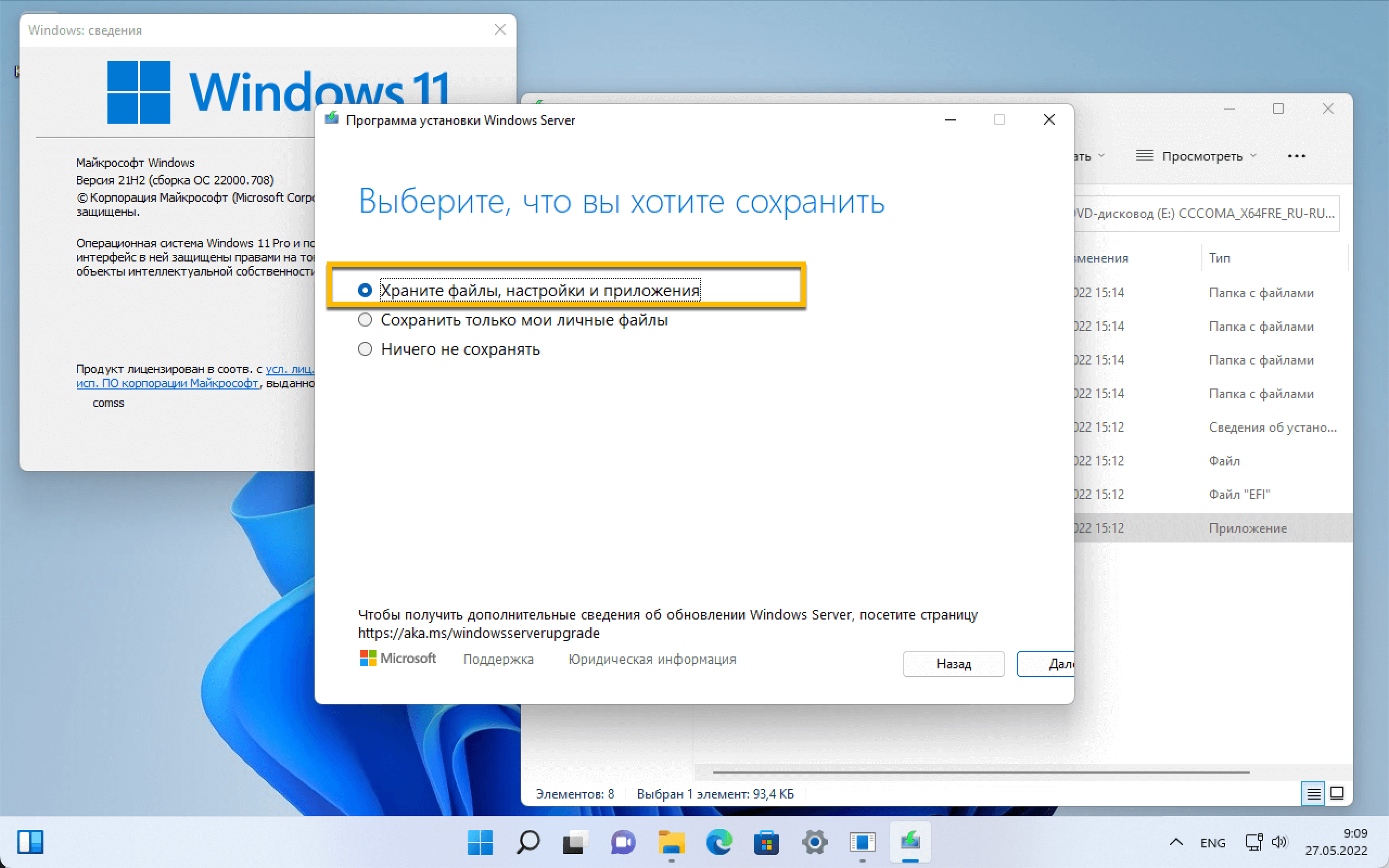Open Settings gear from taskbar

coord(814,842)
